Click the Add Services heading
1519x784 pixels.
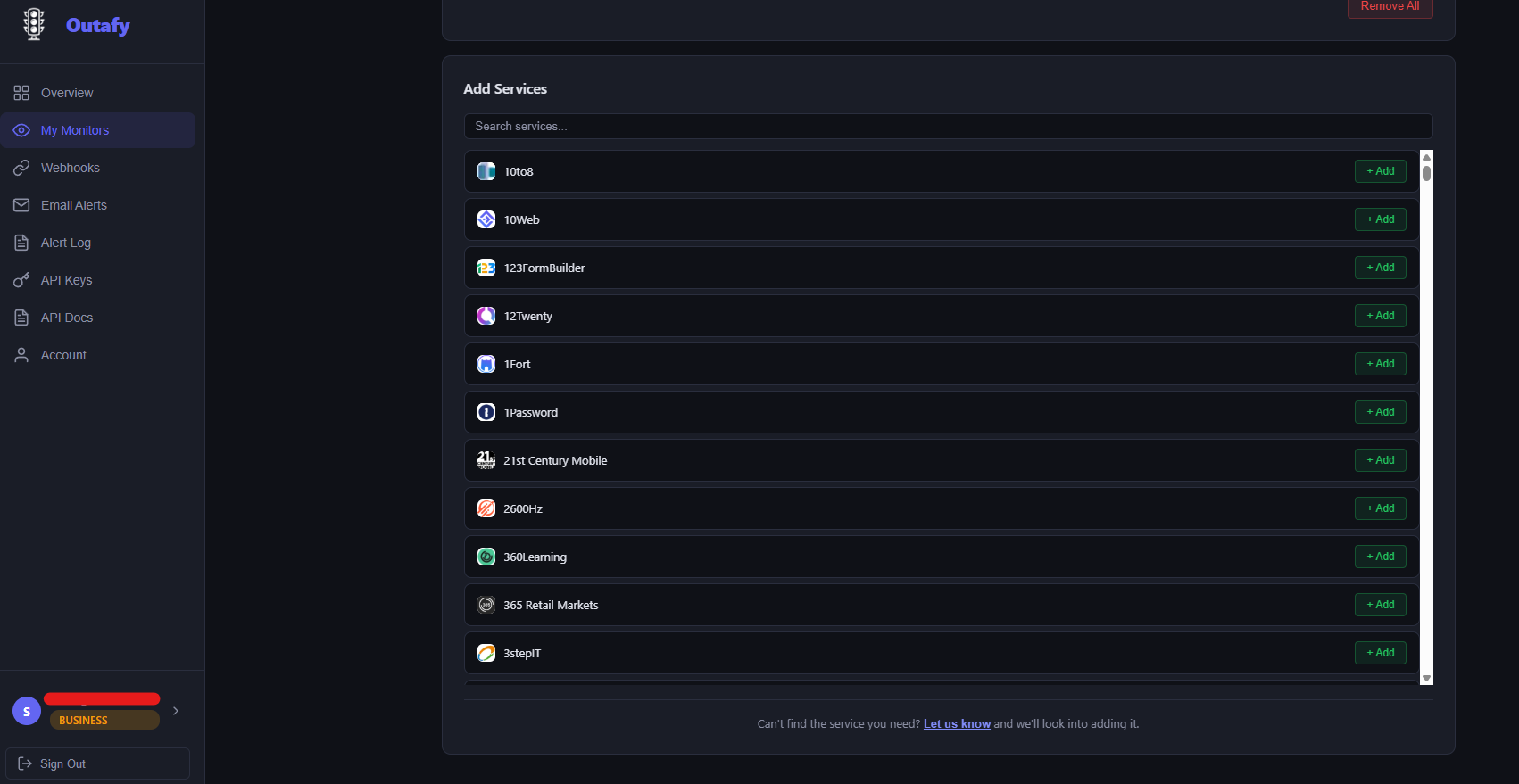tap(505, 88)
